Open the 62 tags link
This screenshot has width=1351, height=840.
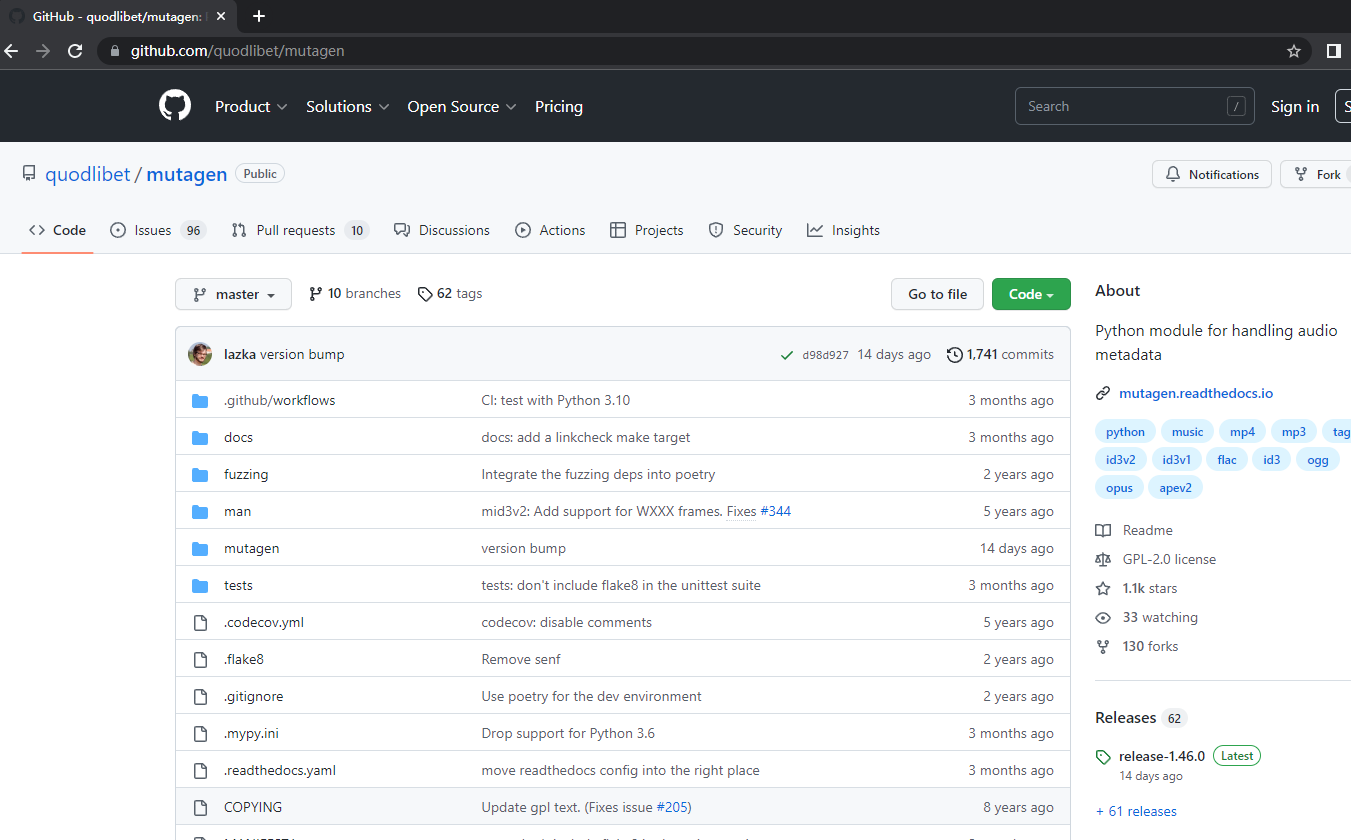click(x=450, y=294)
